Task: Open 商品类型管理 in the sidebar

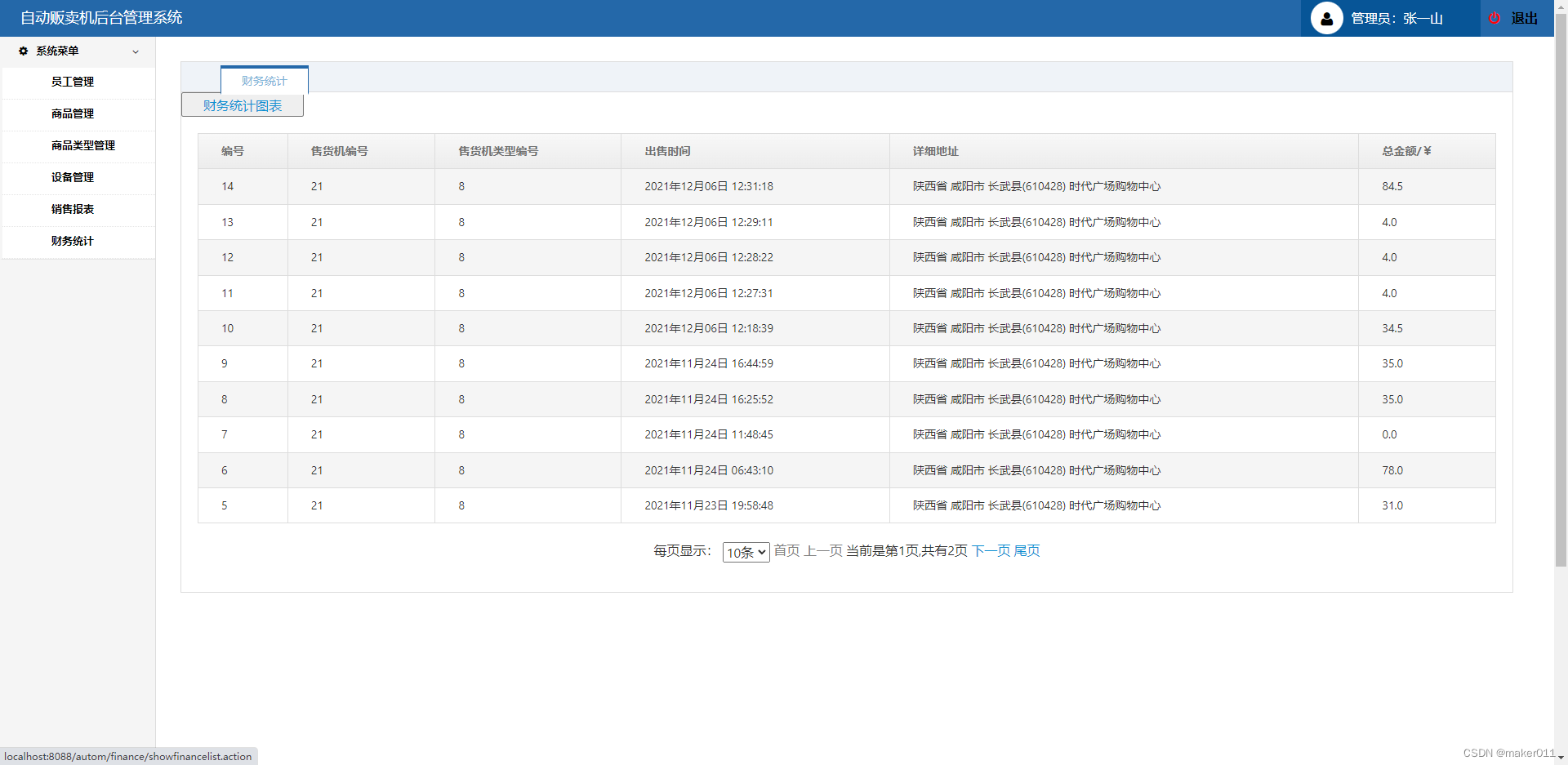Action: tap(83, 145)
